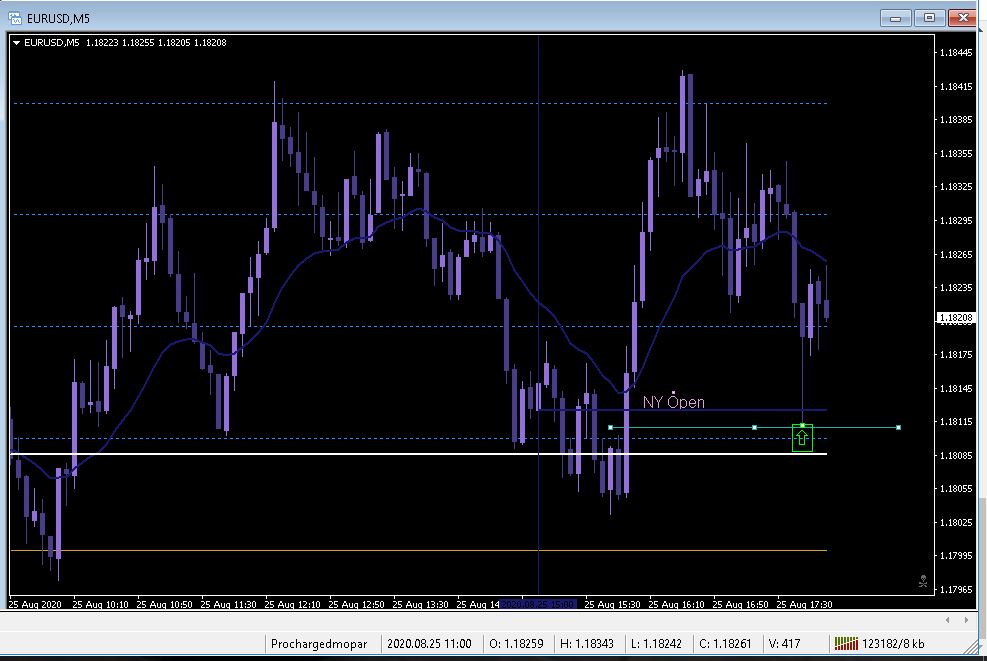Click the 25 Aug 17:30 time label
The image size is (987, 661).
pyautogui.click(x=804, y=604)
